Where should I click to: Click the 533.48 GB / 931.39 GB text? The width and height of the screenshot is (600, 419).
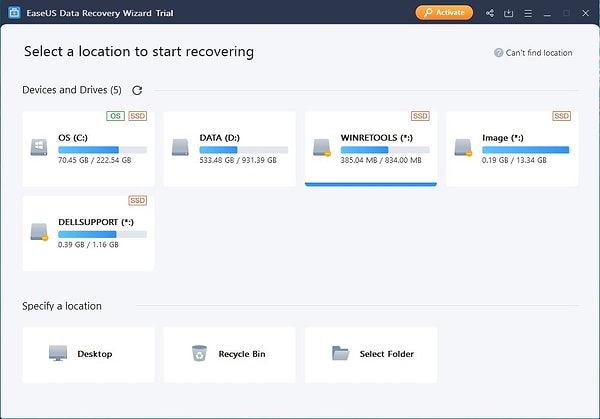point(238,160)
